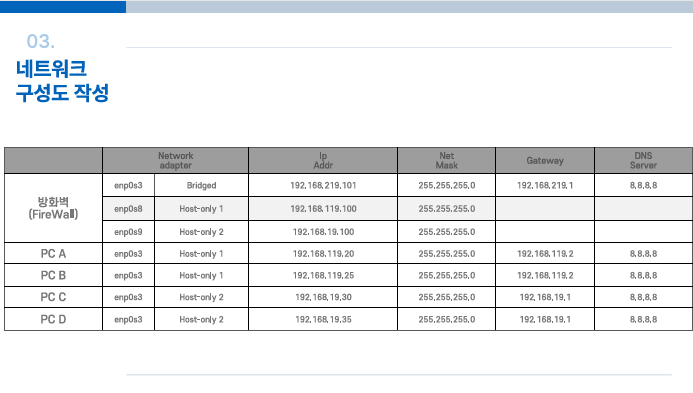Click the "Ip Addr" column header

[323, 160]
